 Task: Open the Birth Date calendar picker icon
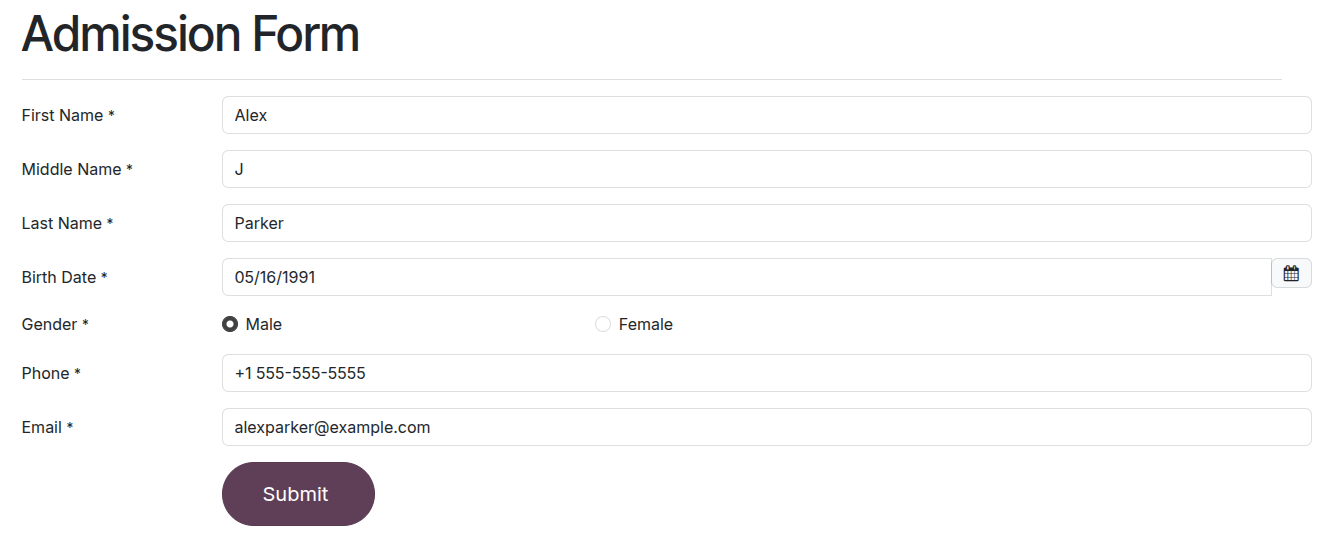coord(1291,273)
